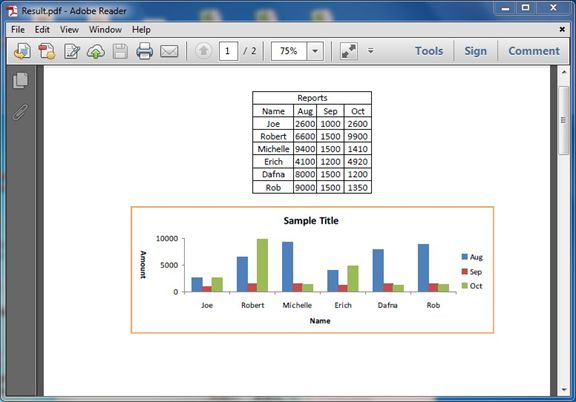Image resolution: width=576 pixels, height=402 pixels.
Task: Open the View menu
Action: coord(69,29)
